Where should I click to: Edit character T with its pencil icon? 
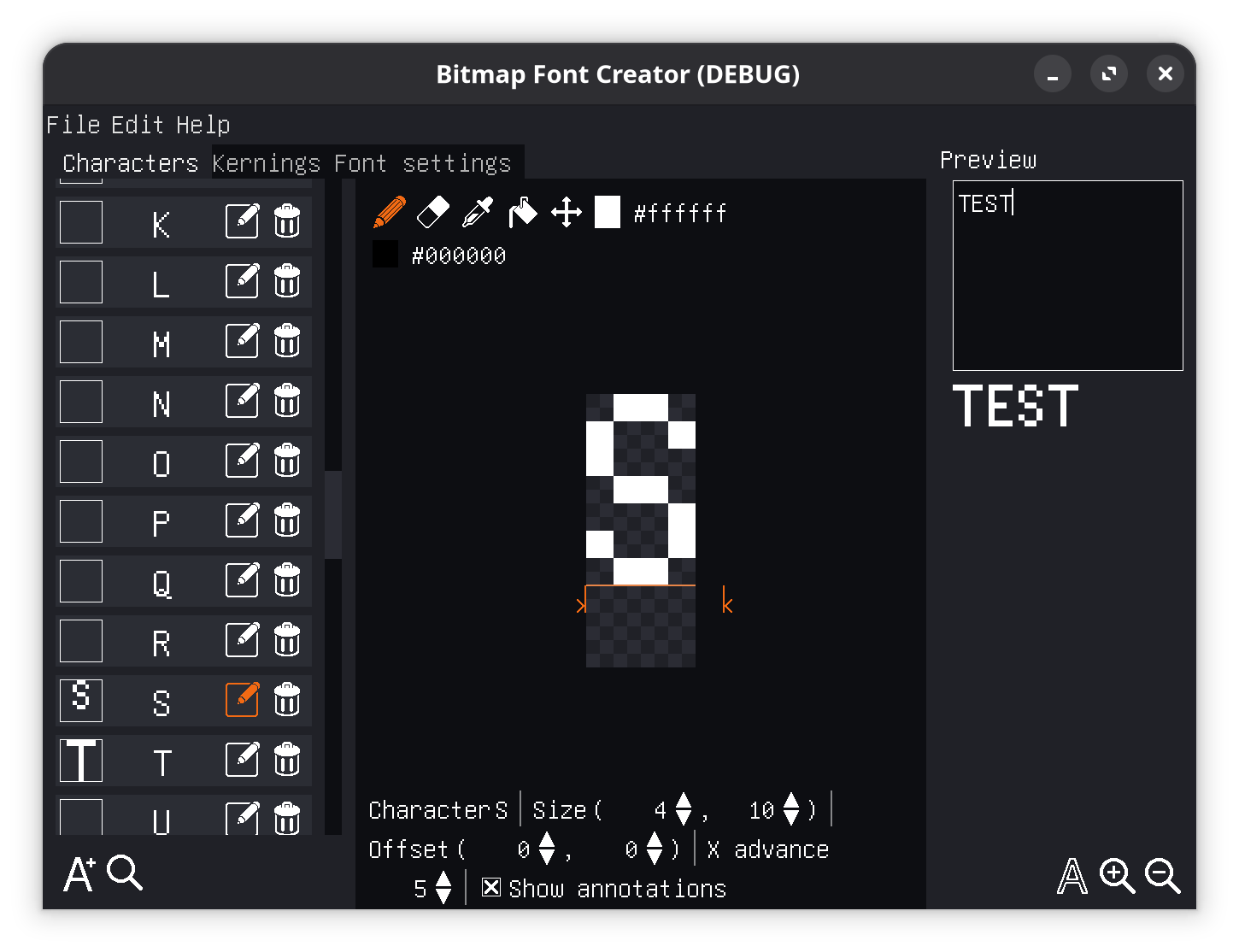242,760
